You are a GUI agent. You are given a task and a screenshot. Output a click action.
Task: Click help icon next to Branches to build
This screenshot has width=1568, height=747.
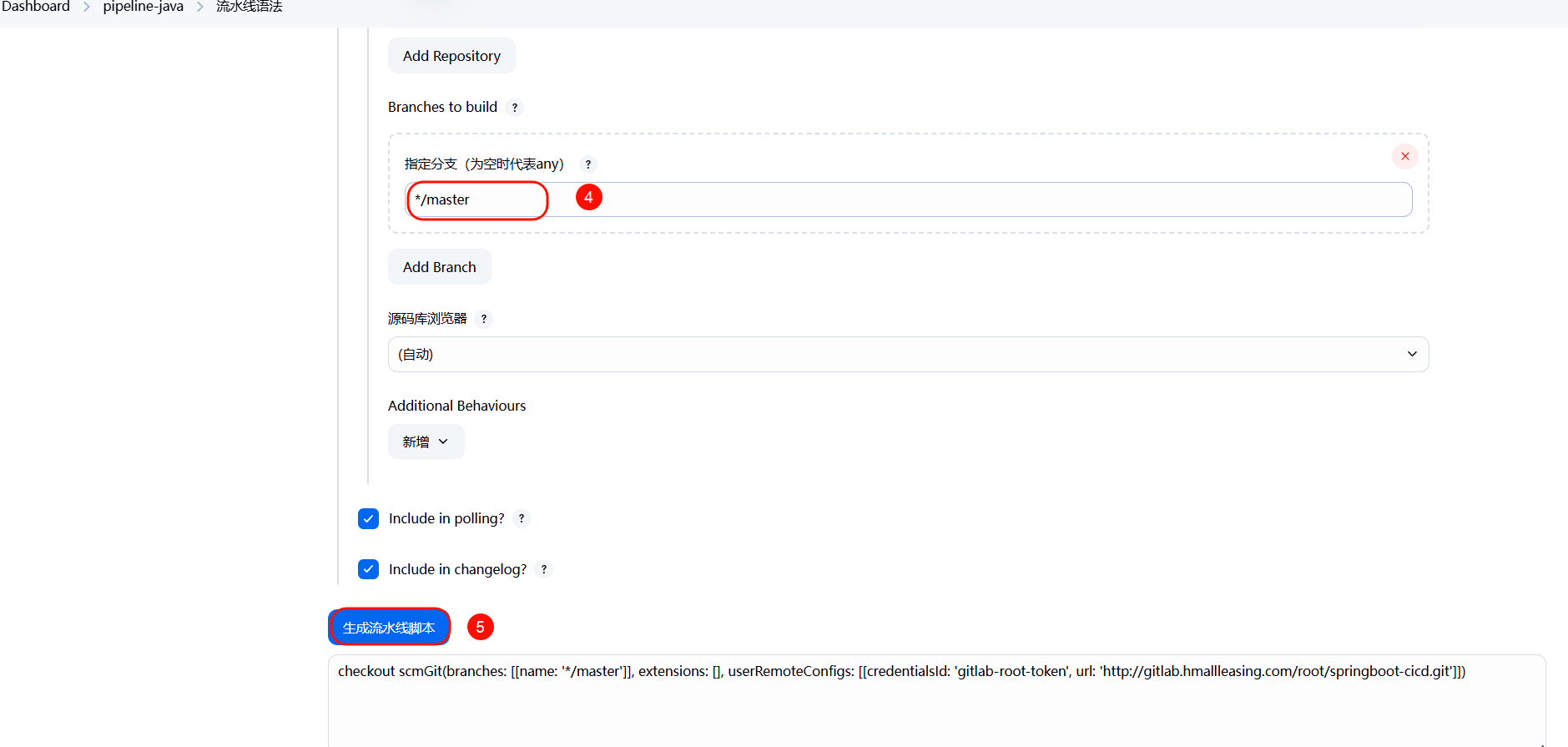click(515, 108)
